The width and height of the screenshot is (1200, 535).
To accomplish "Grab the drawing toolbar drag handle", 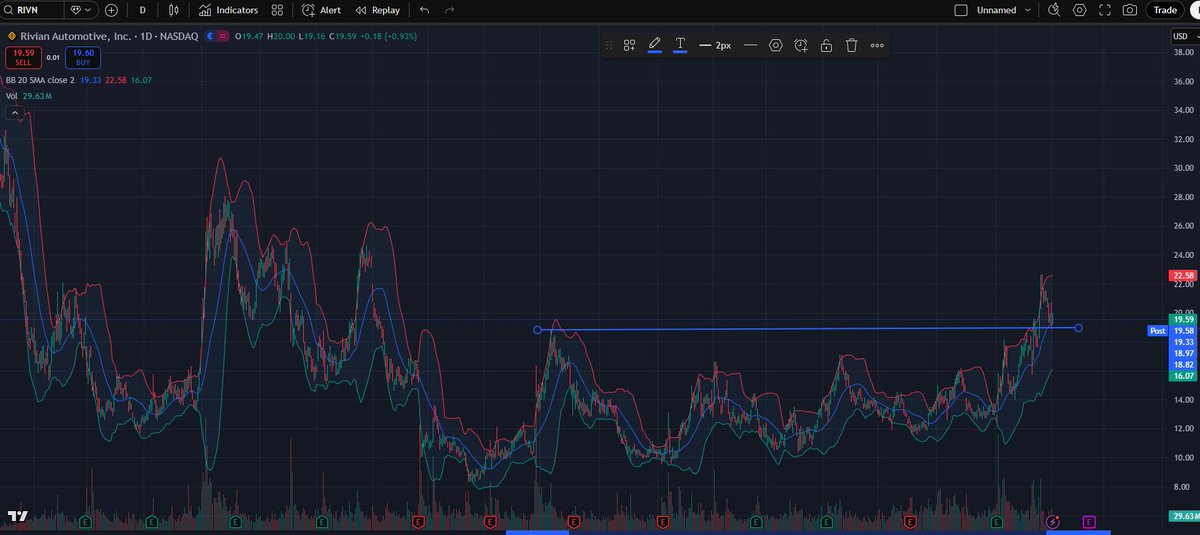I will (x=608, y=45).
